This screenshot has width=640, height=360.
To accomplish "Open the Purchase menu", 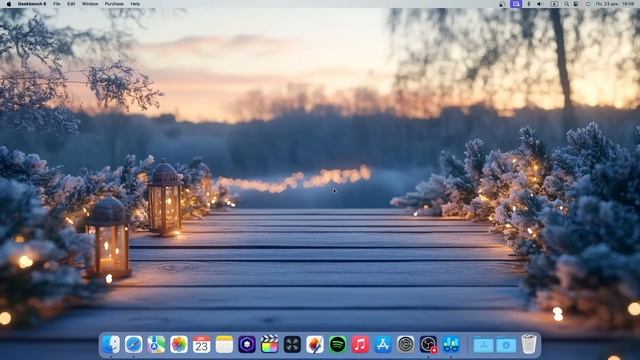I will click(x=114, y=4).
